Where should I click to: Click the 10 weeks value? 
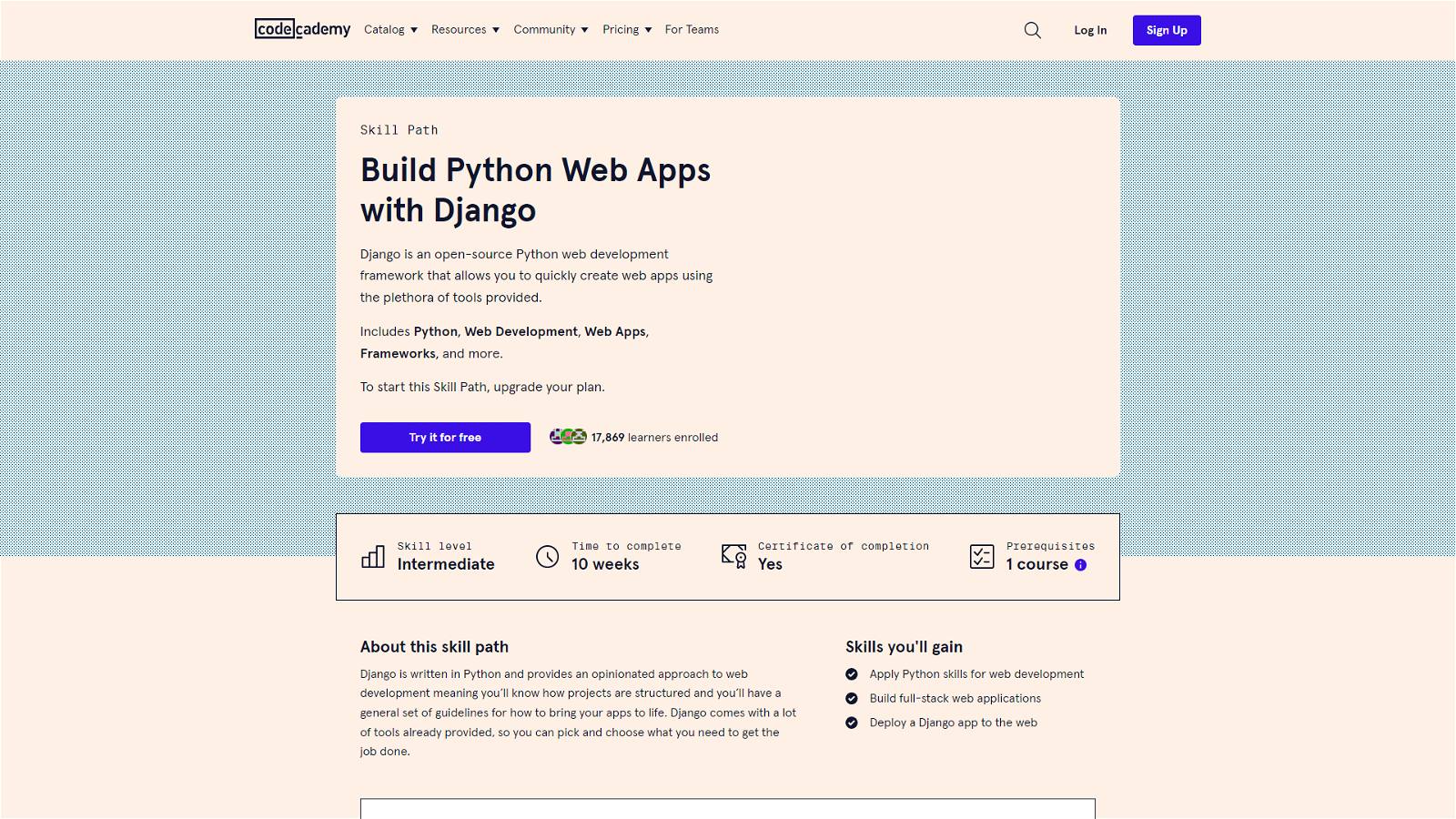coord(605,564)
